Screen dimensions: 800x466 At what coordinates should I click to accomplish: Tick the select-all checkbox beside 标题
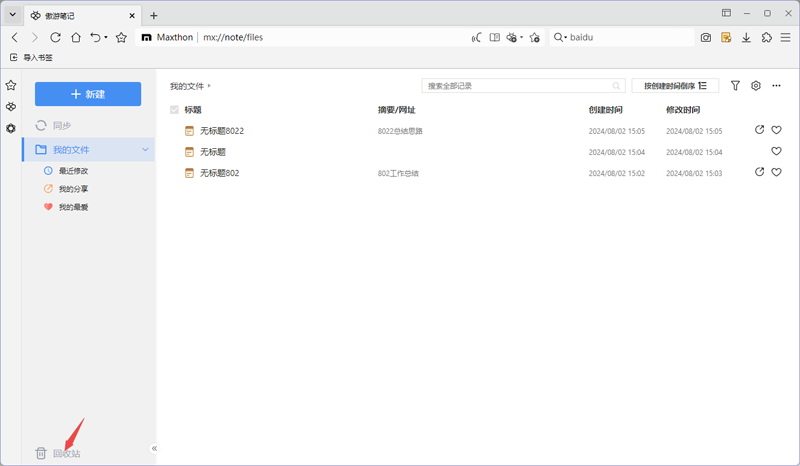pyautogui.click(x=175, y=109)
